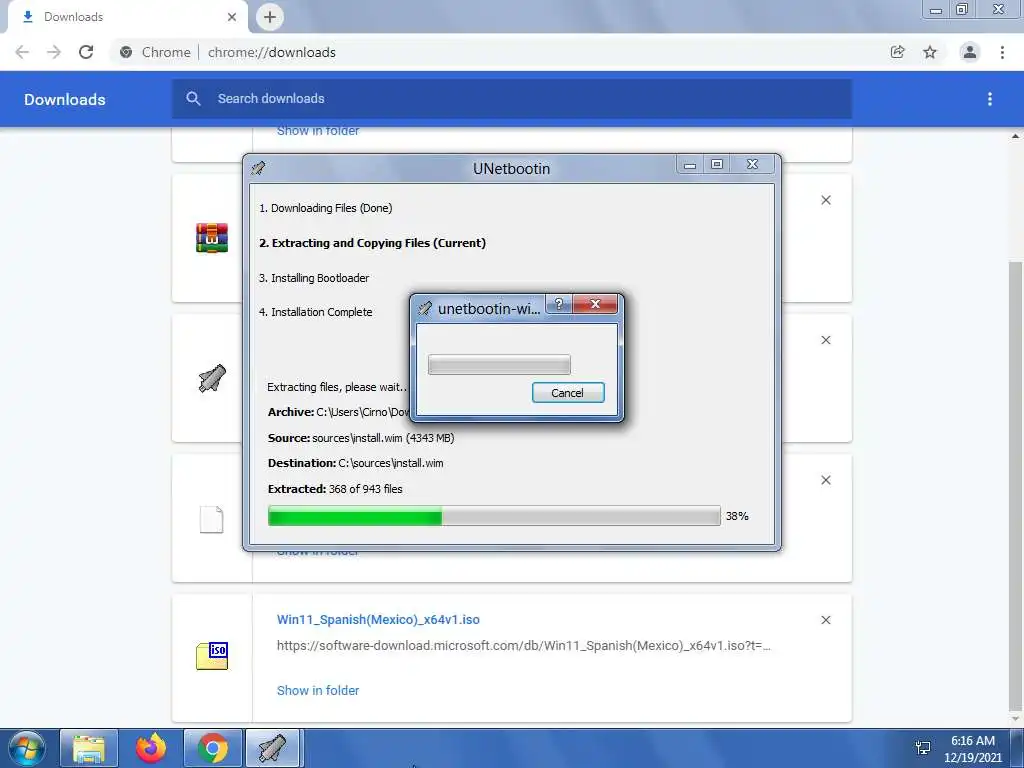Bookmark this page with star icon
Screen dimensions: 1024x768
930,52
